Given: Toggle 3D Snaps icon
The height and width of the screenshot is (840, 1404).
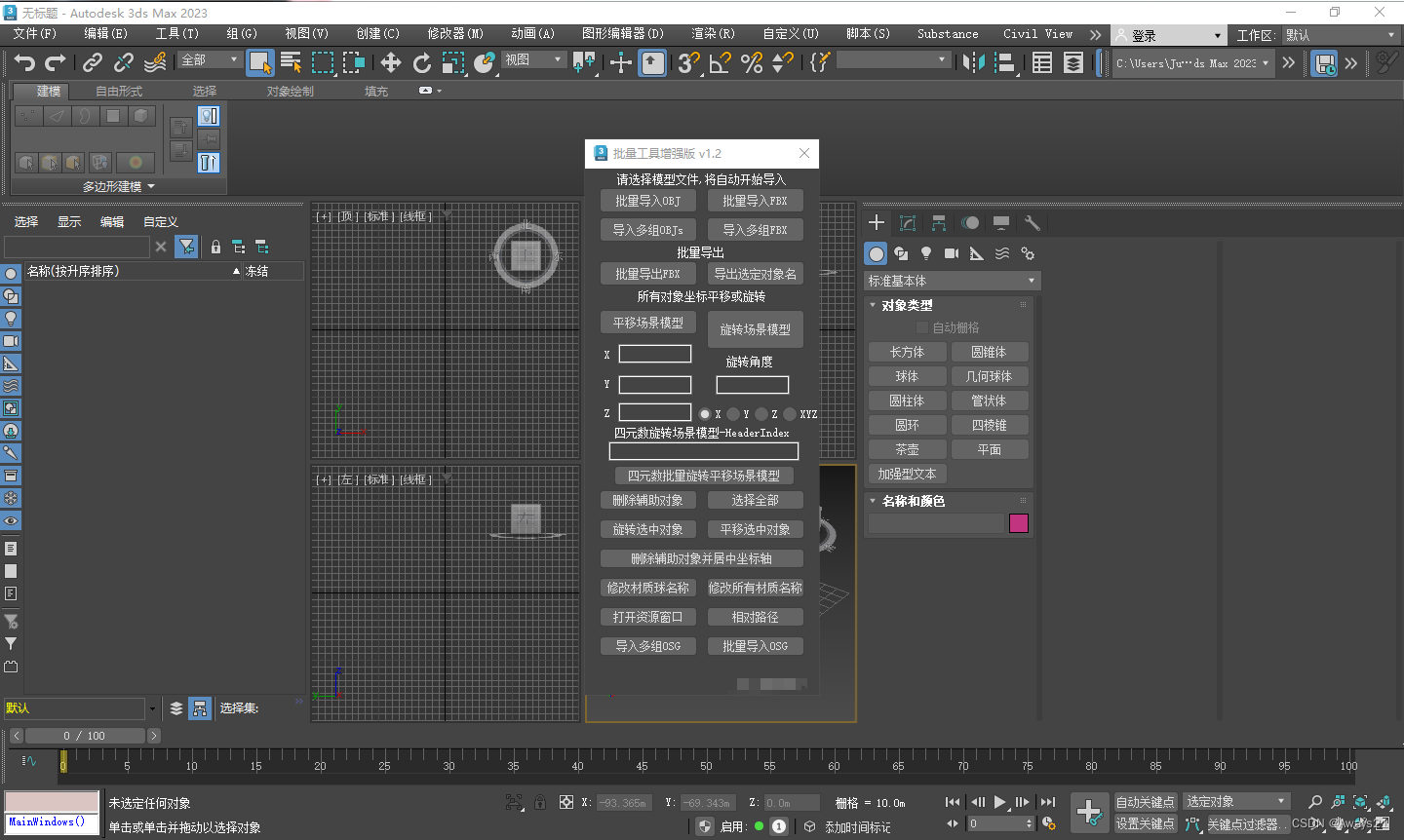Looking at the screenshot, I should 688,63.
